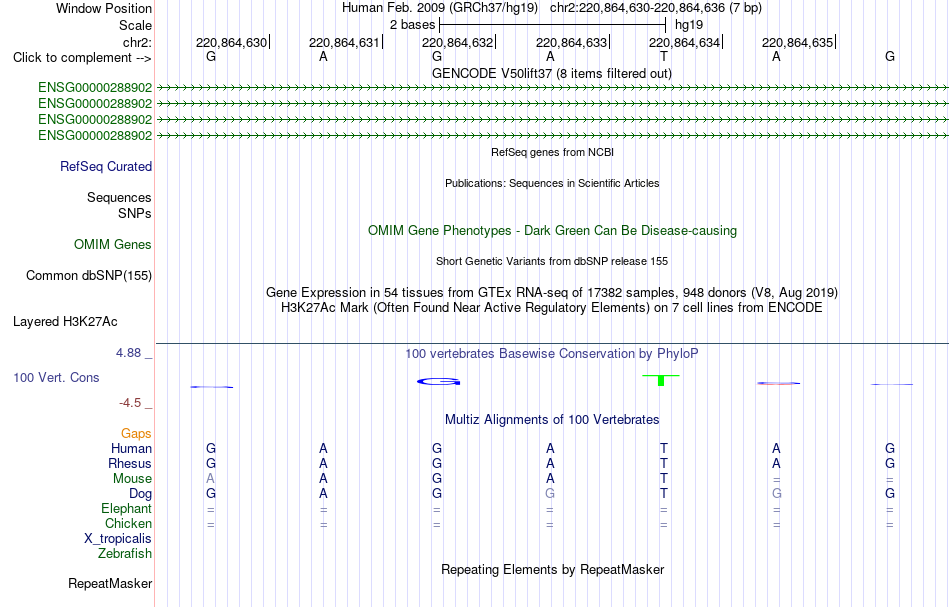Click the RepeatMasker track label

click(x=110, y=583)
